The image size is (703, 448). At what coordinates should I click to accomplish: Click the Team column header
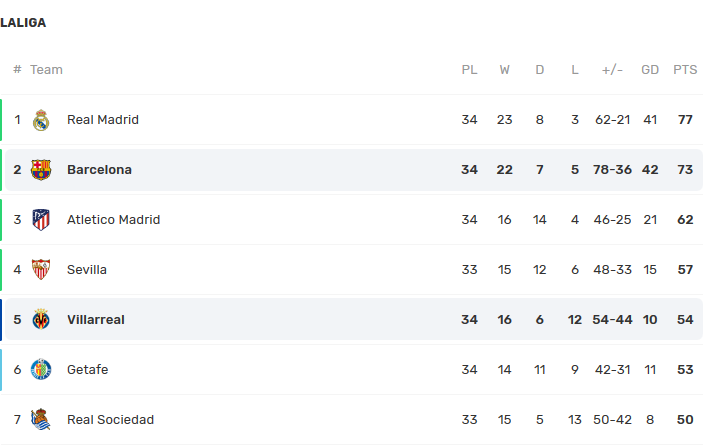click(x=46, y=70)
